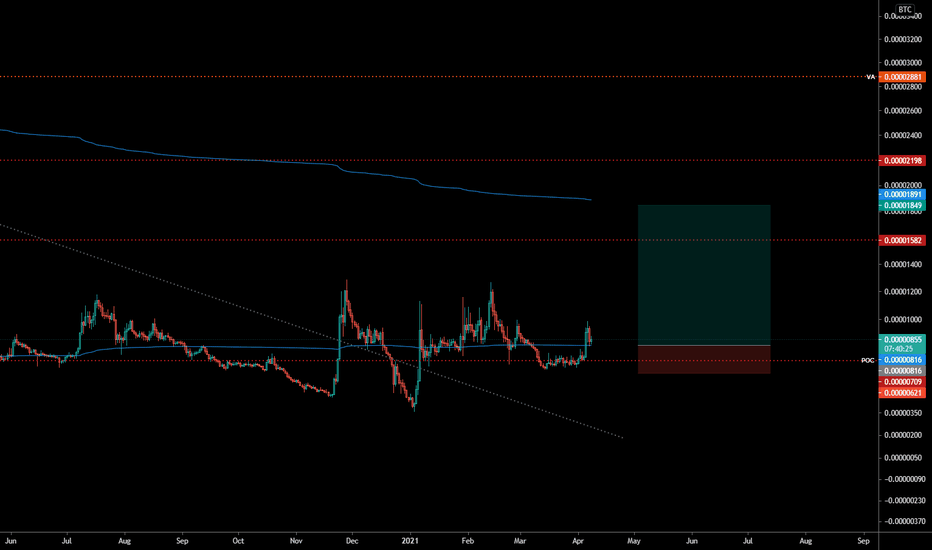Click the 0.00000350 price axis tick
The image size is (932, 550).
(903, 413)
